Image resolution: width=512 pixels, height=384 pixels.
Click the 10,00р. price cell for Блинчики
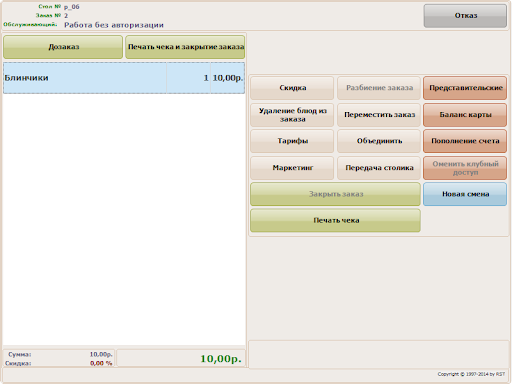[228, 78]
